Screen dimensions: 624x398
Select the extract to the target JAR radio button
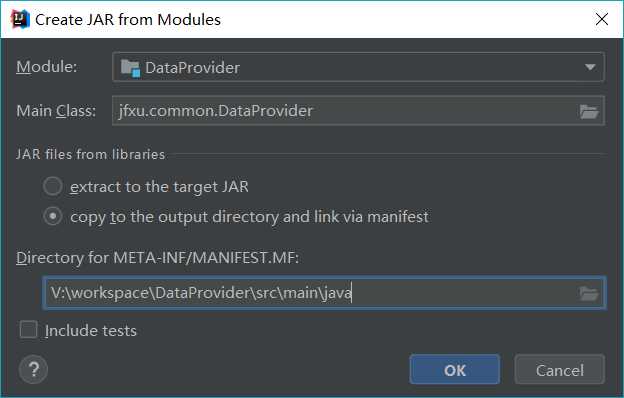(53, 186)
